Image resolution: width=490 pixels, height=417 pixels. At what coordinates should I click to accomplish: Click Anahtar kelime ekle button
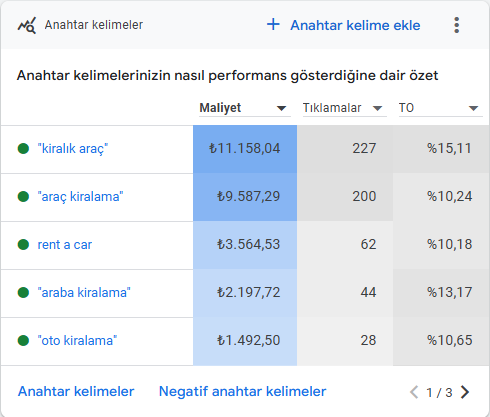[344, 25]
